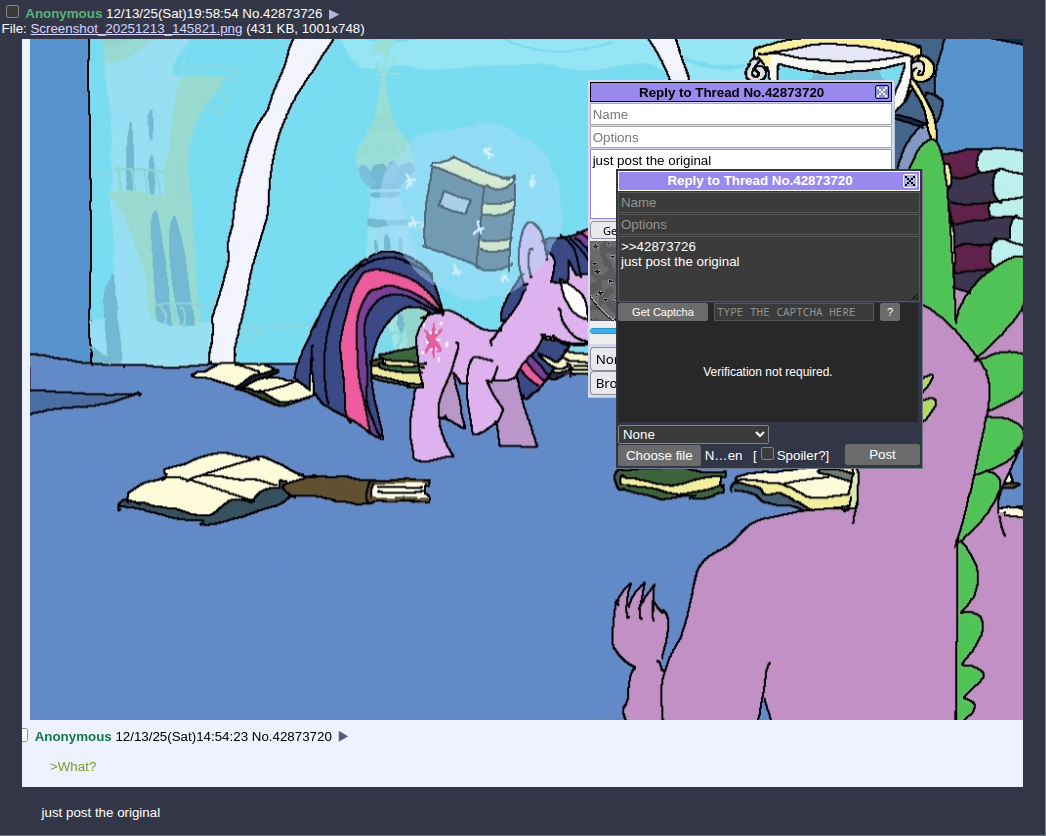Tick the checkbox beside post No.42873726

pos(12,12)
